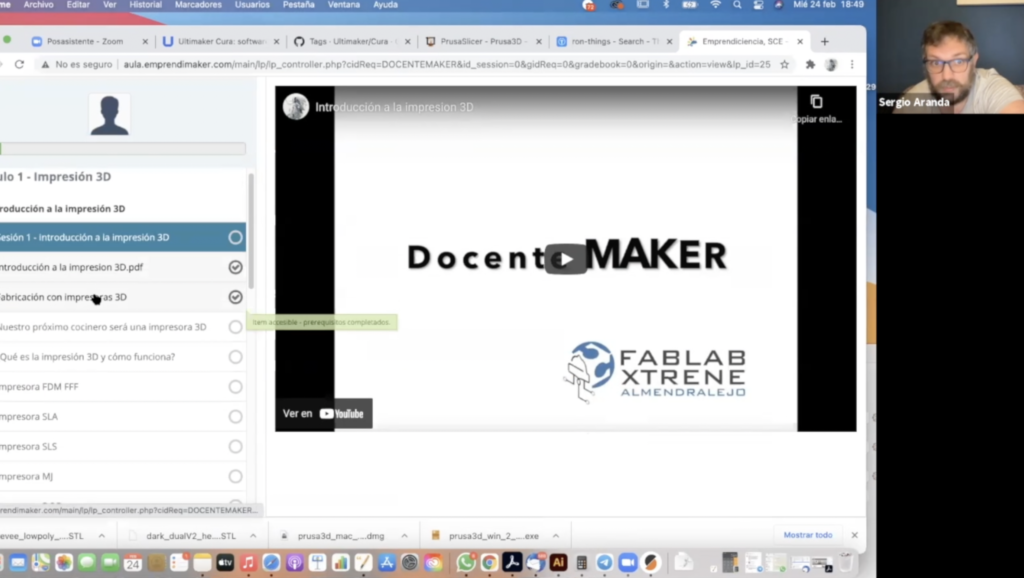Click status circle for 'Impresora FDM FFF'
The height and width of the screenshot is (578, 1024).
click(x=235, y=387)
